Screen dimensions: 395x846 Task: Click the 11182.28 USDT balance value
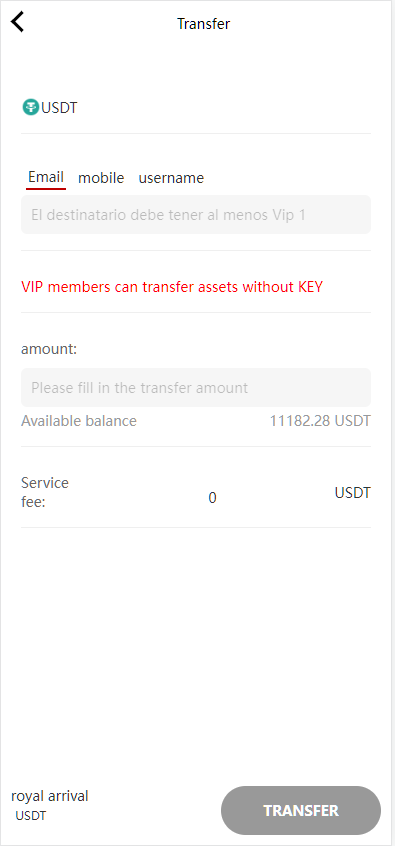[x=320, y=421]
